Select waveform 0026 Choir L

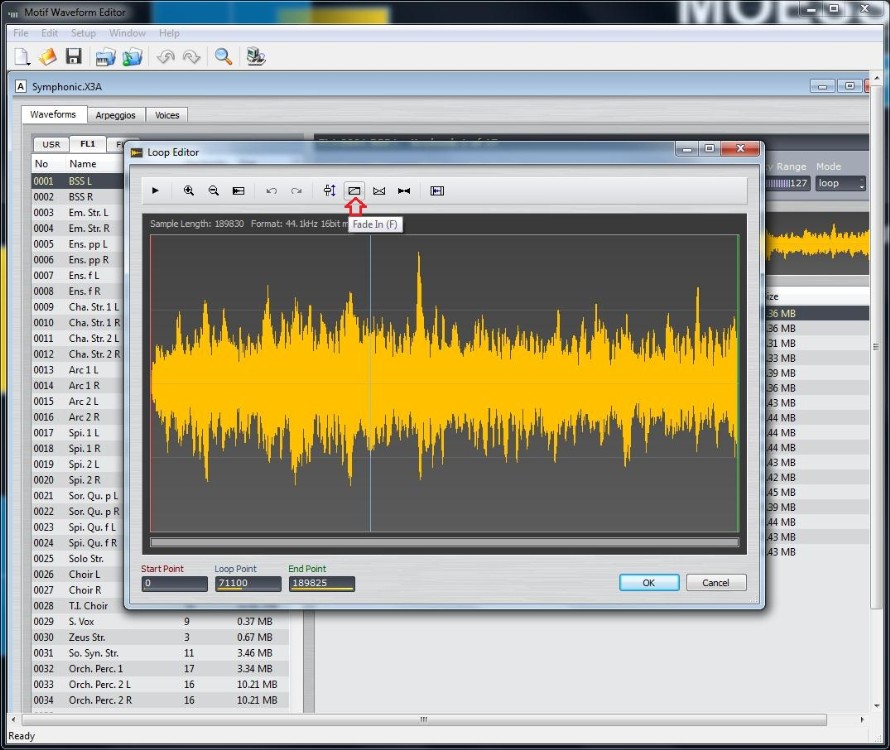78,574
